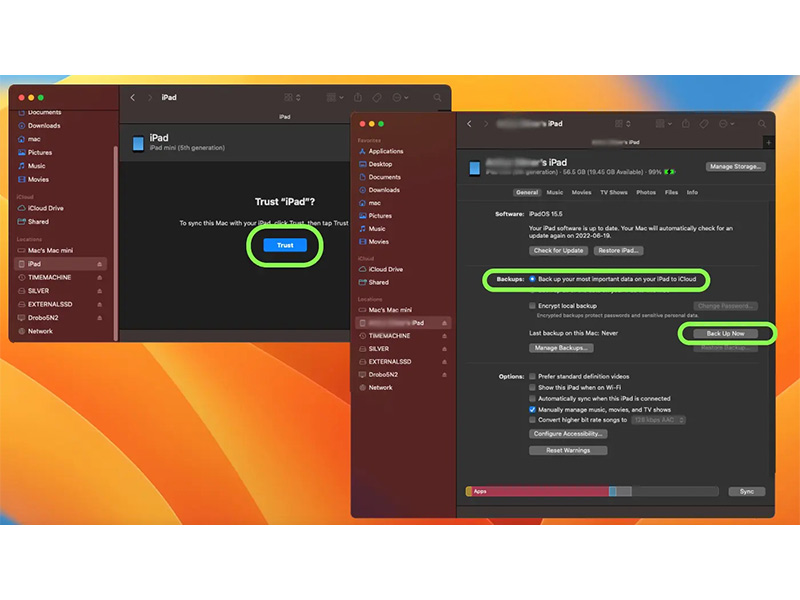This screenshot has height=600, width=800.
Task: Enable Convert higher bit rate songs
Action: (532, 420)
